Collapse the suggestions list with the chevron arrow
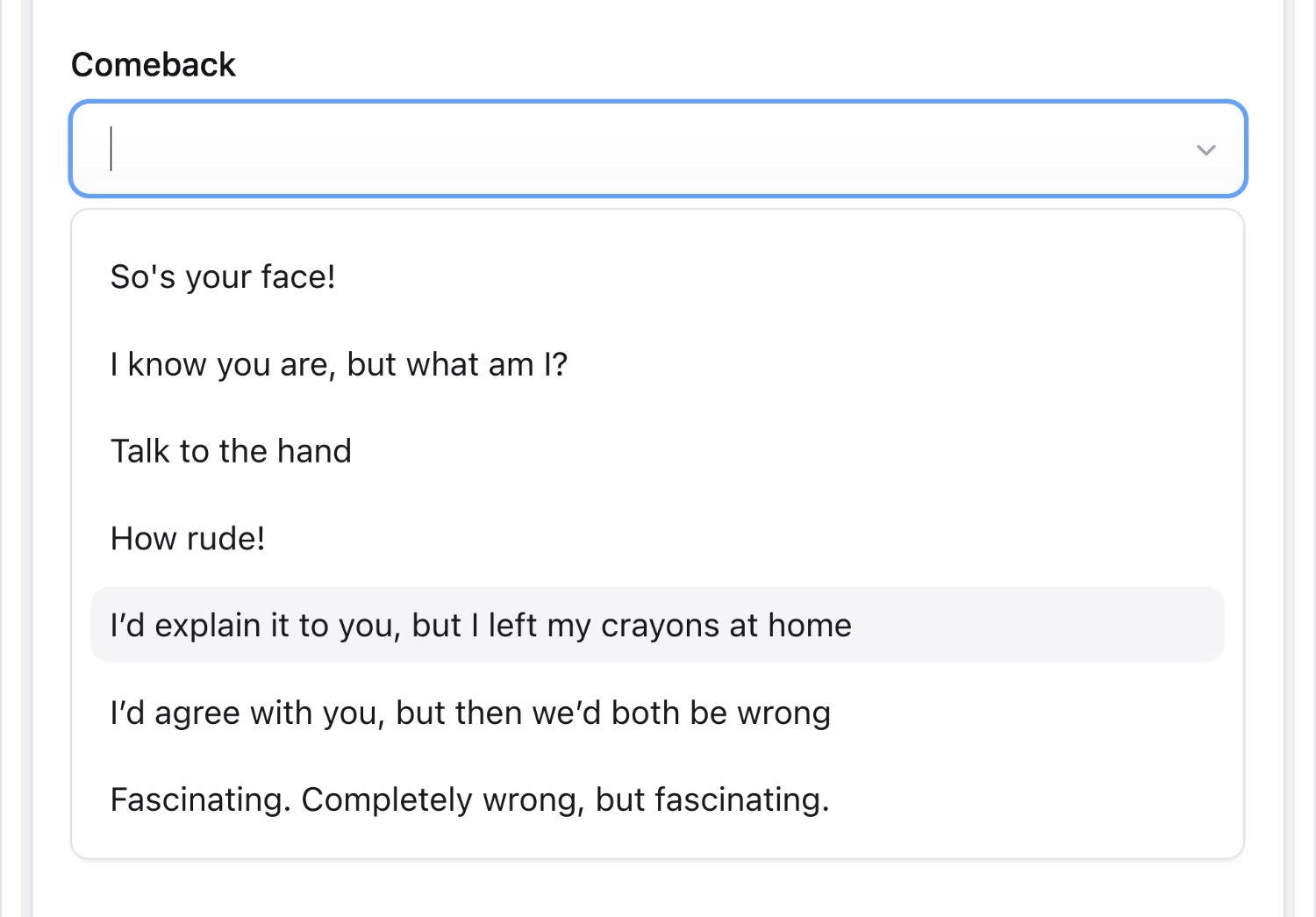Image resolution: width=1316 pixels, height=917 pixels. pos(1205,149)
